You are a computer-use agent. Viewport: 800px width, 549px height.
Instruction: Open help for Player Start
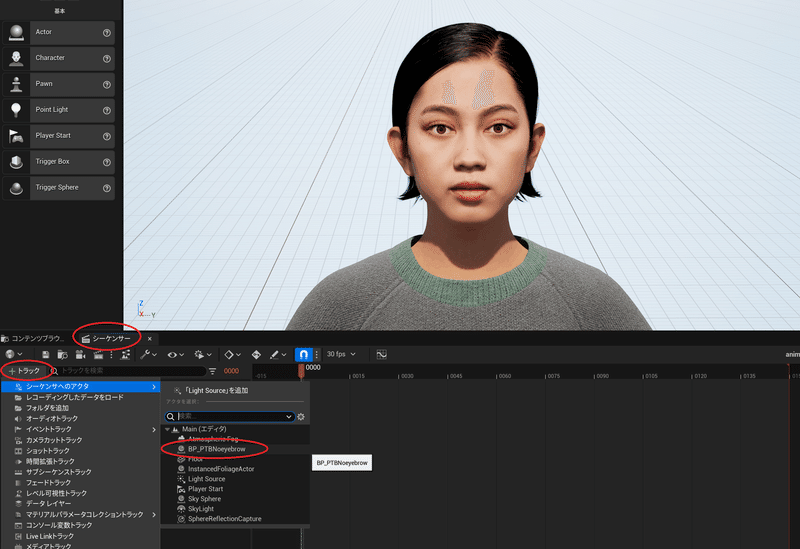pos(107,136)
